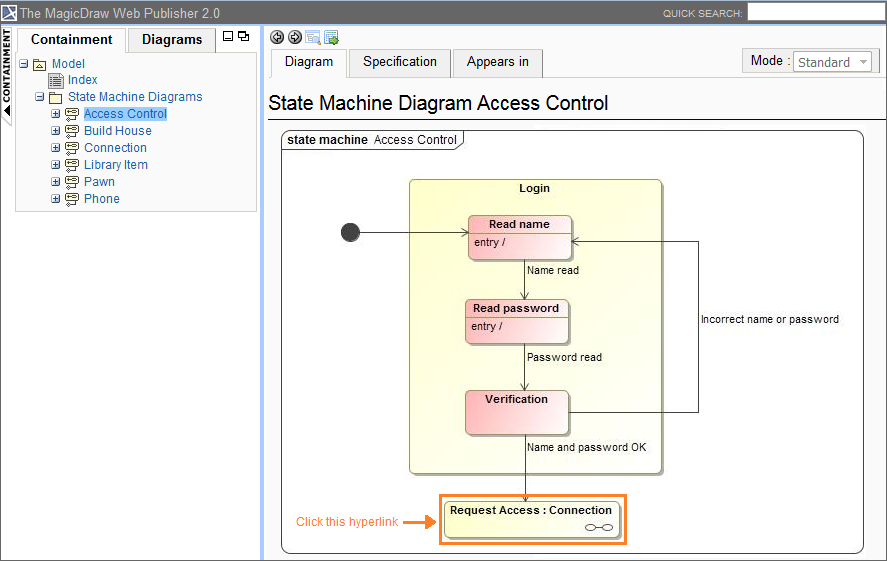This screenshot has height=561, width=887.
Task: Click the magnifier search icon in toolbar
Action: click(x=312, y=37)
